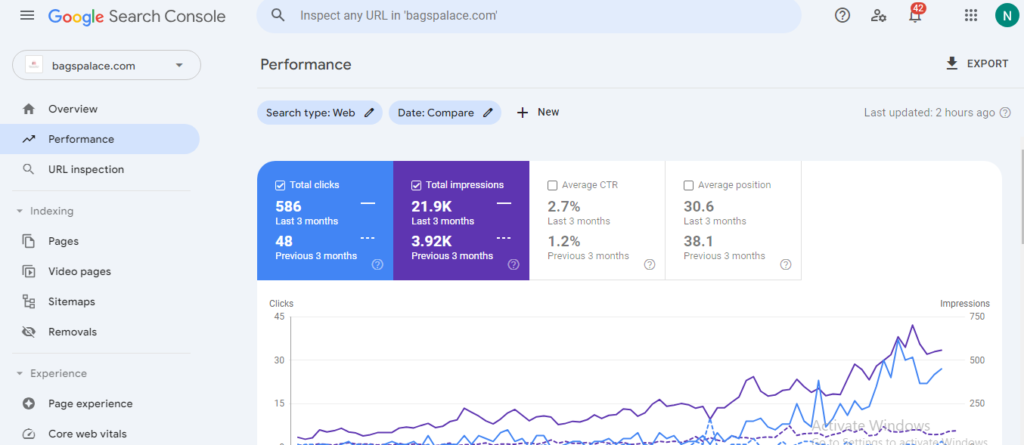Open the notifications bell
The width and height of the screenshot is (1024, 445).
914,16
